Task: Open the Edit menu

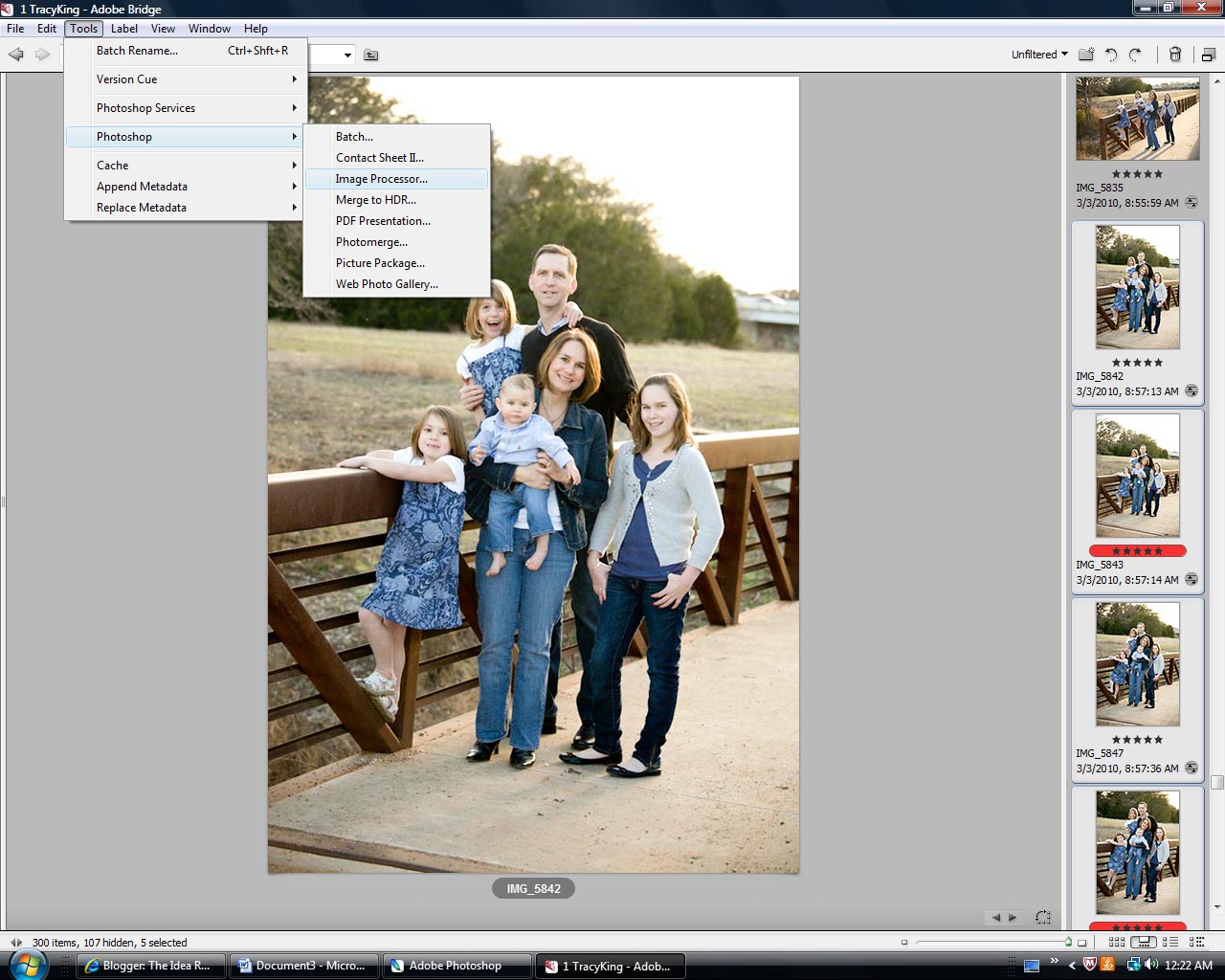Action: pyautogui.click(x=47, y=29)
